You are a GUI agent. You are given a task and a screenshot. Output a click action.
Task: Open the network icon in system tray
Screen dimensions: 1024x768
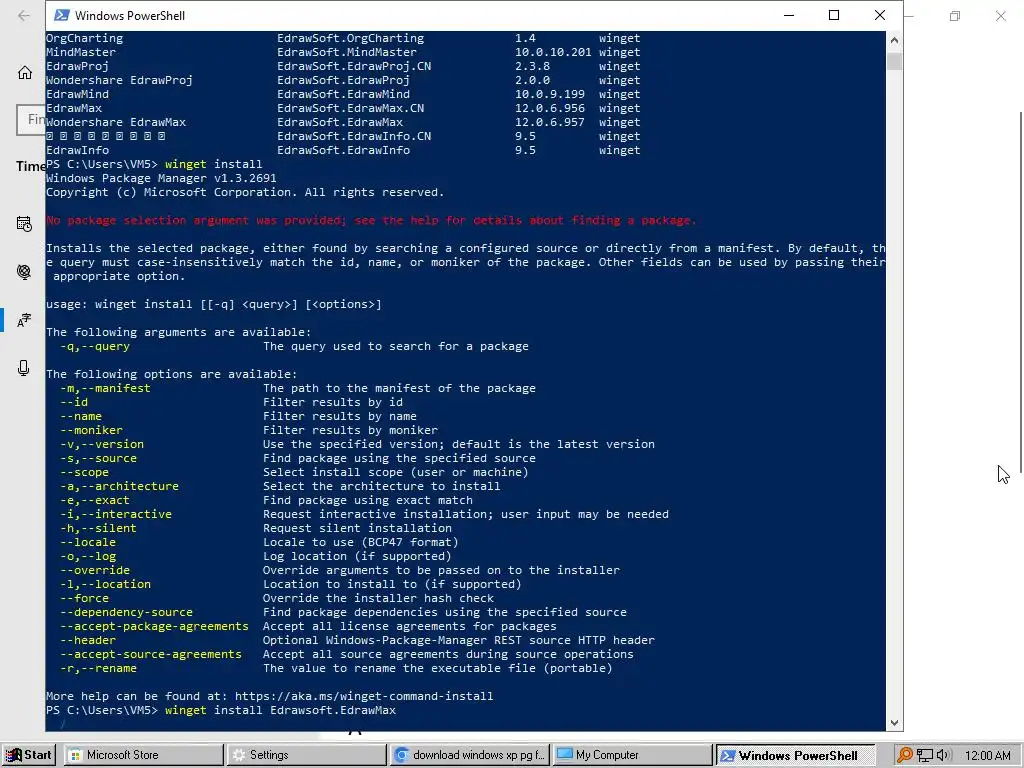tap(925, 755)
